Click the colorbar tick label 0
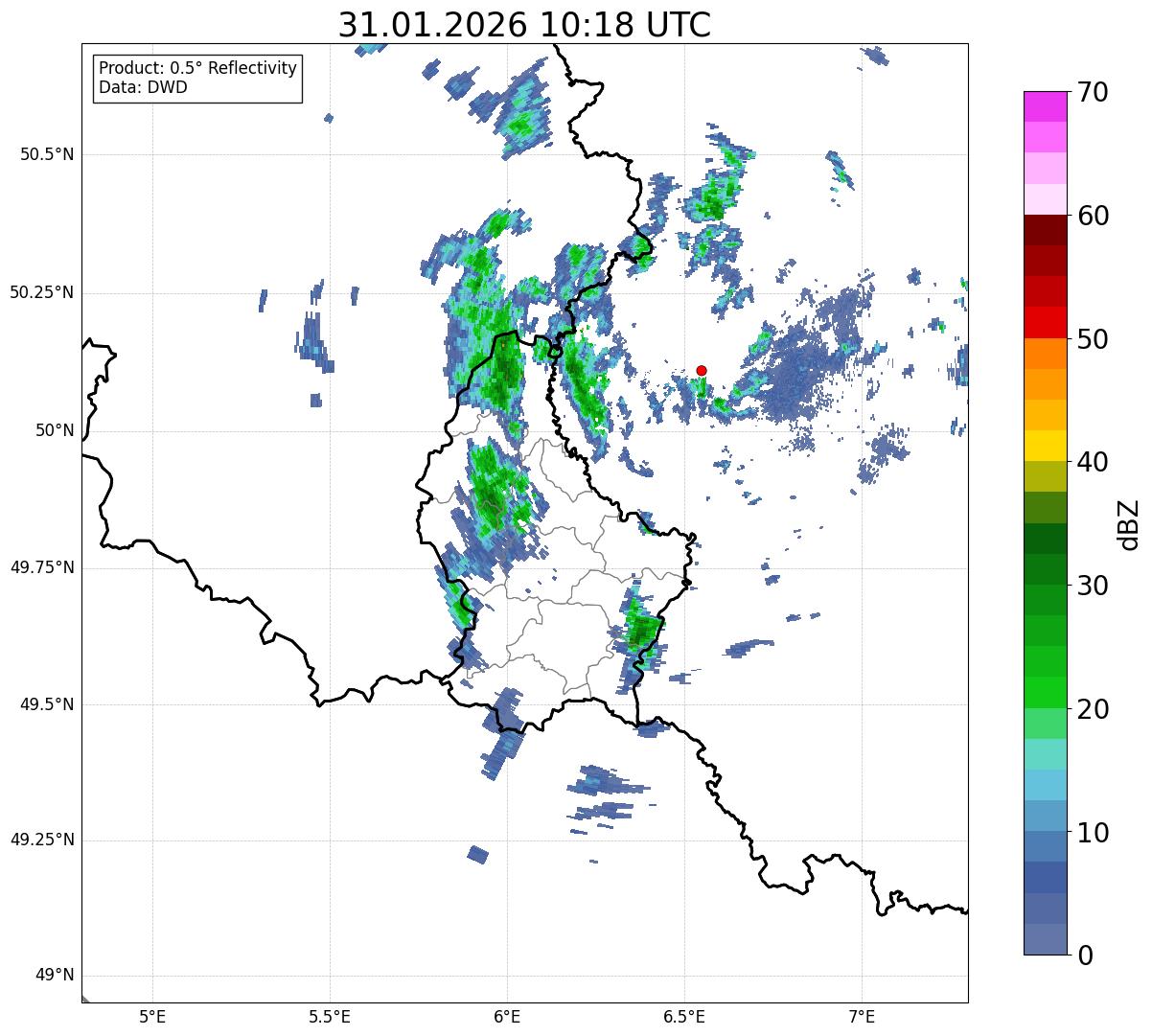 (x=1085, y=955)
